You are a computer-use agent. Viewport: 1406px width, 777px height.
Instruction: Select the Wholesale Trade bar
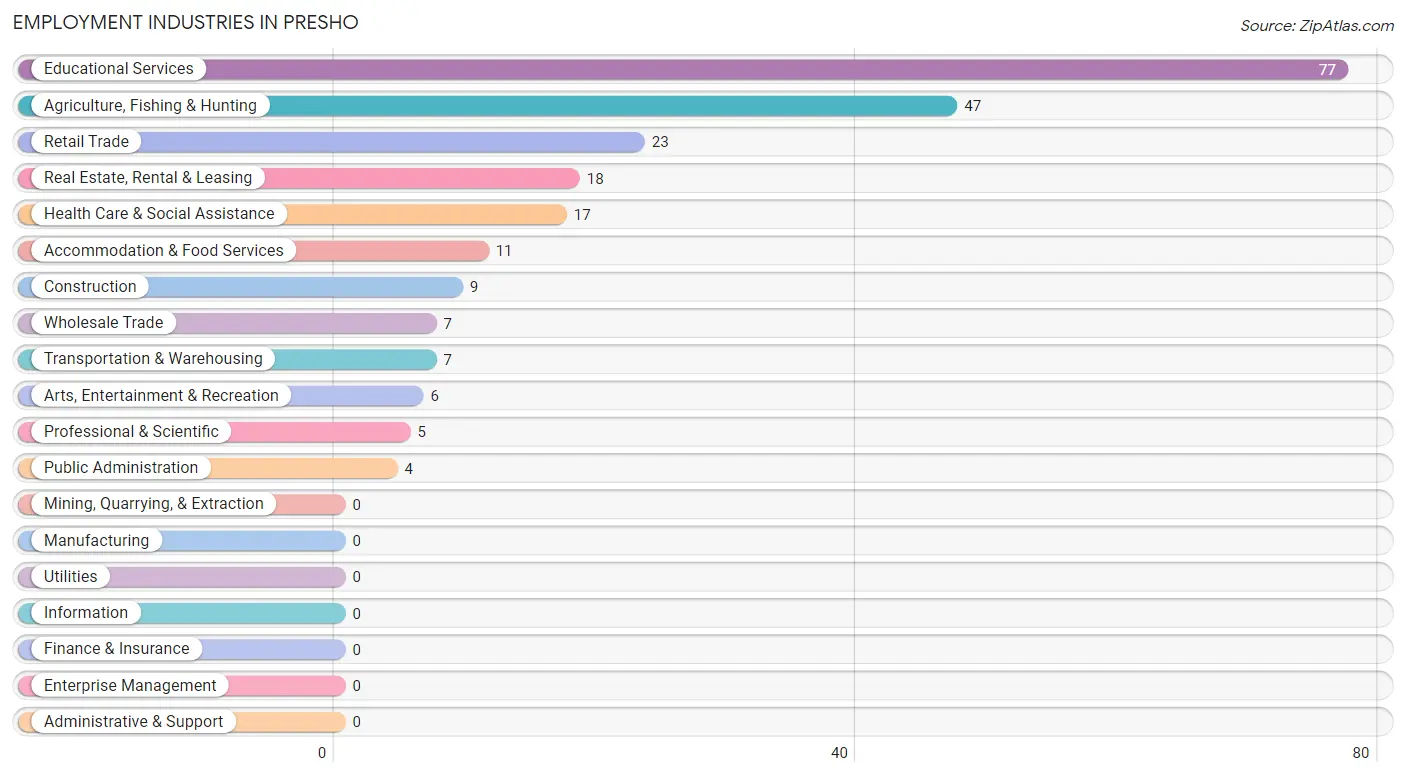(227, 323)
